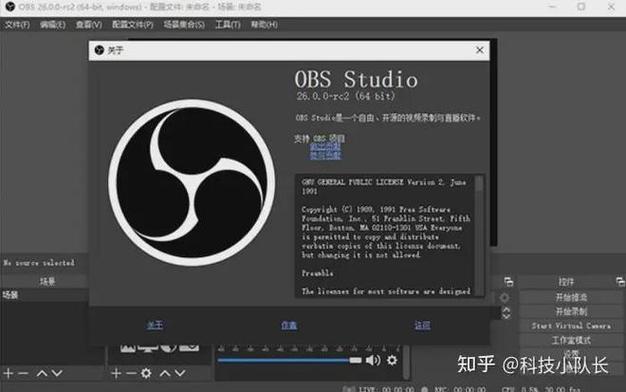626x392 pixels.
Task: Open the 配置文件(P) menu
Action: click(133, 25)
